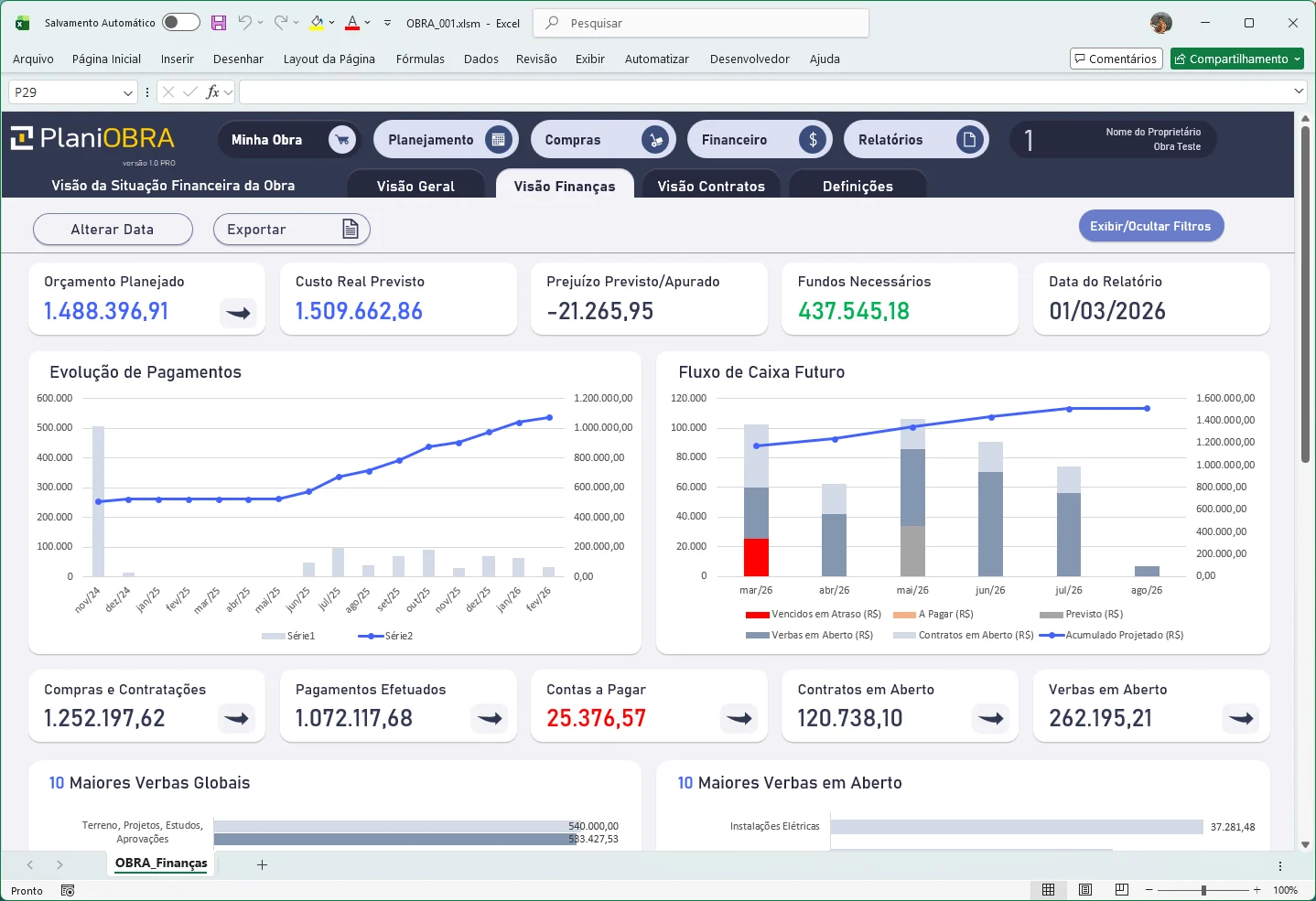The image size is (1316, 901).
Task: Add a new sheet with plus icon
Action: 262,864
